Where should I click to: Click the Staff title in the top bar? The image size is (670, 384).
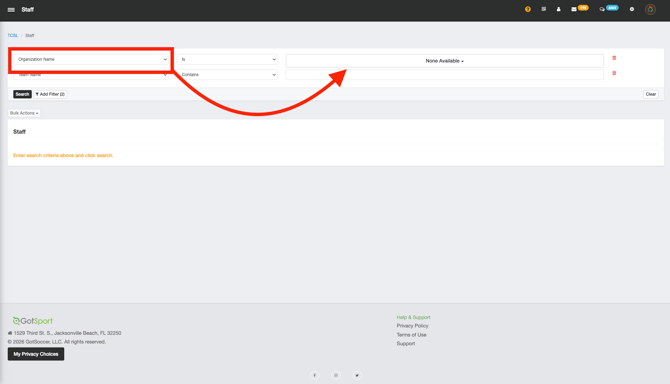(x=28, y=9)
